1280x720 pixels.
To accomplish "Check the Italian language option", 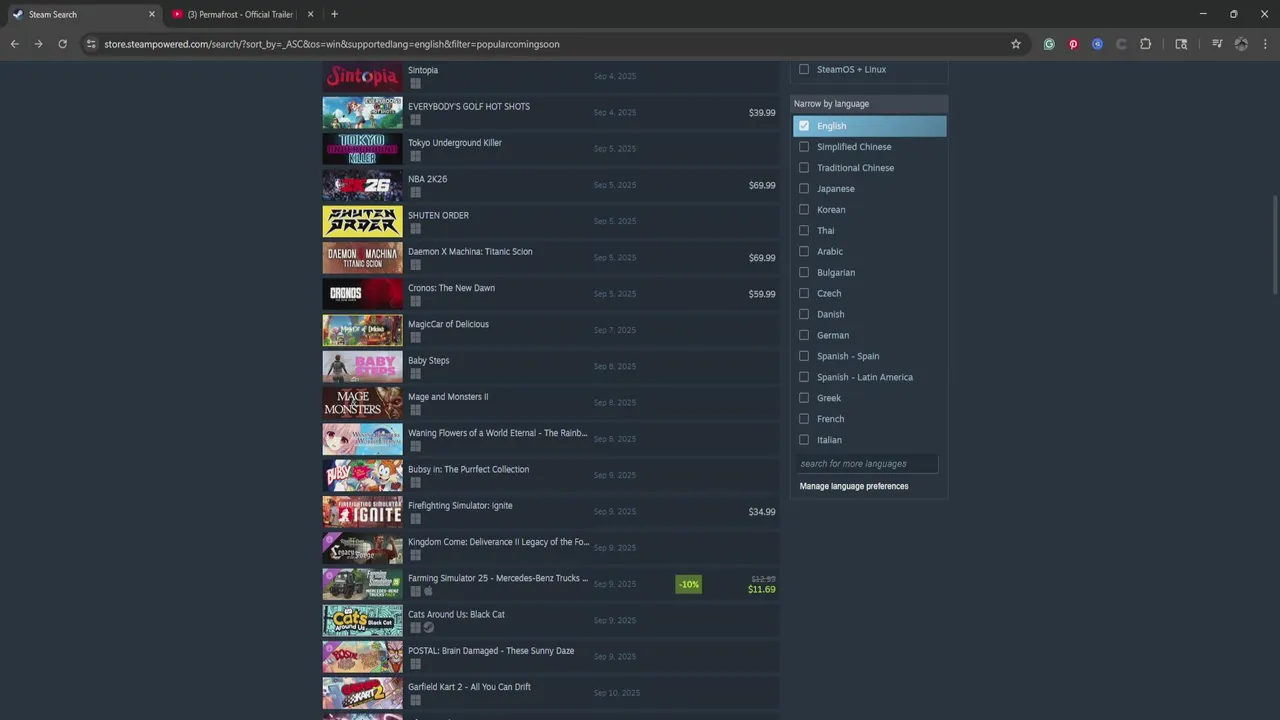I will [804, 440].
